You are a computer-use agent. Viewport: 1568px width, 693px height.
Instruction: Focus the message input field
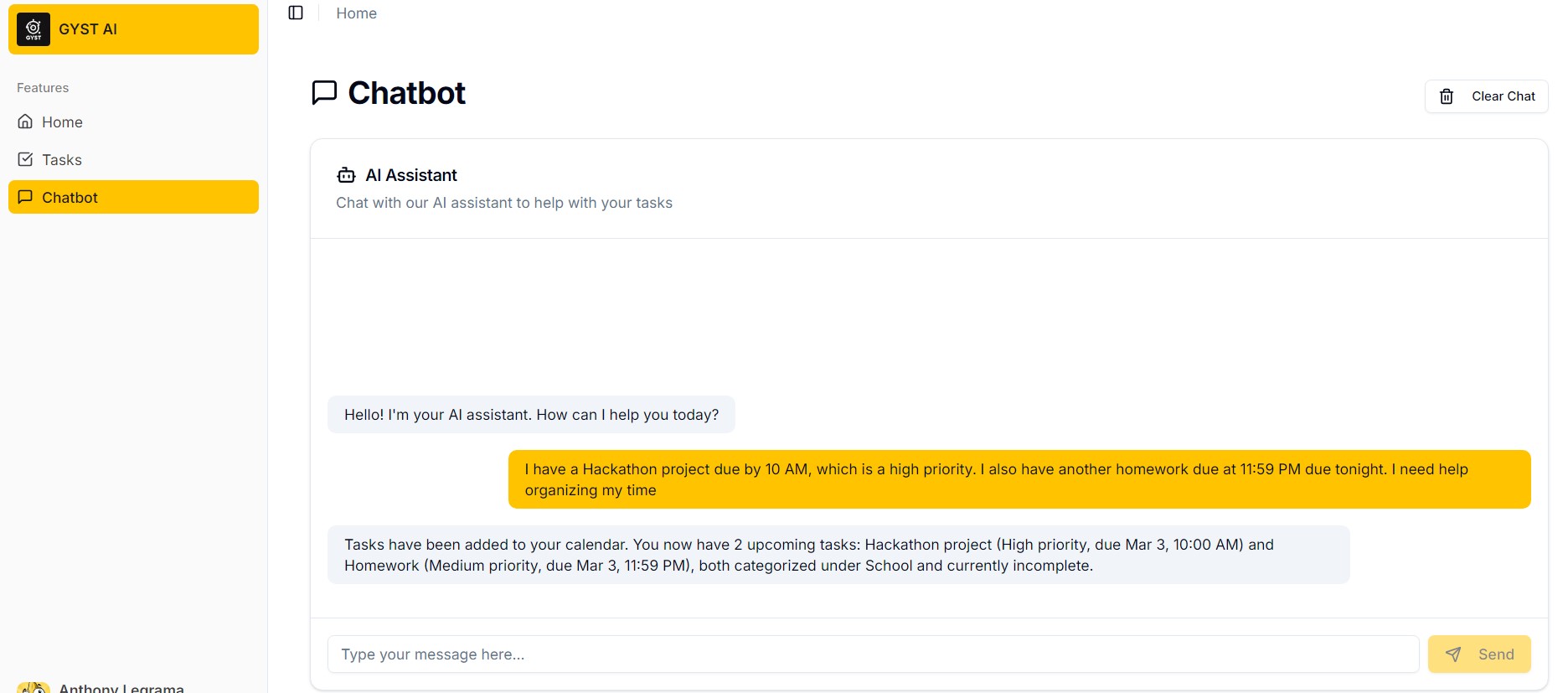[x=872, y=654]
